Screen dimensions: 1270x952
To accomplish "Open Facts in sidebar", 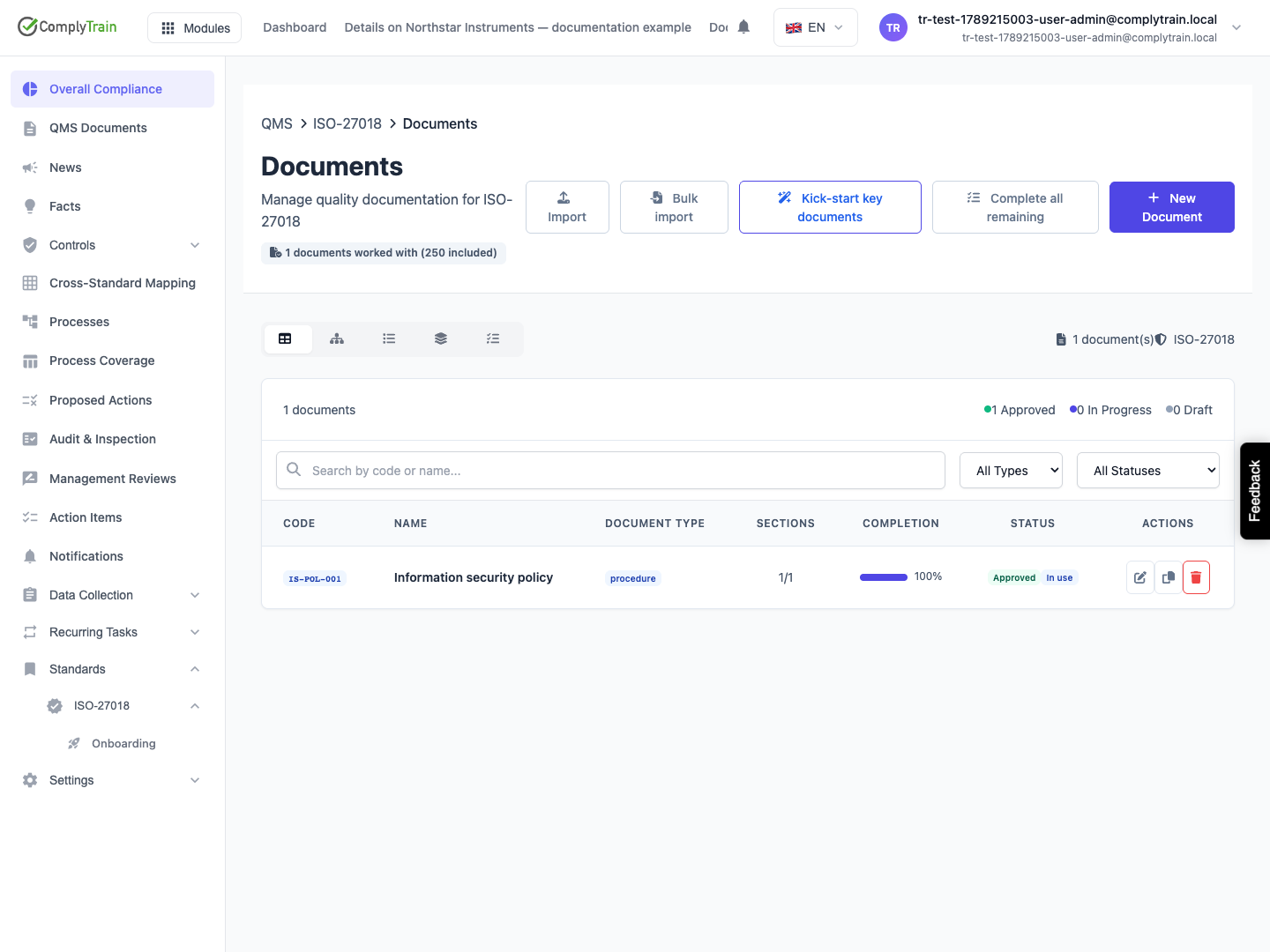I will 112,206.
